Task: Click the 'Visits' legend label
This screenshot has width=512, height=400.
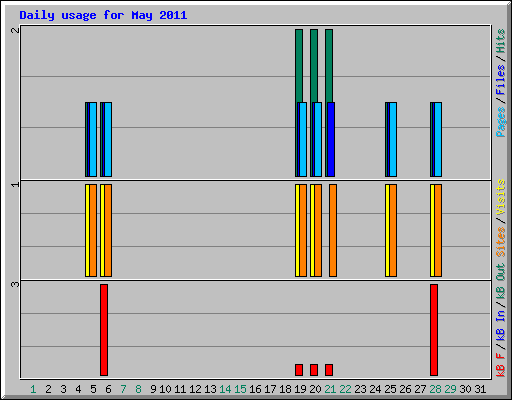Action: pos(501,198)
